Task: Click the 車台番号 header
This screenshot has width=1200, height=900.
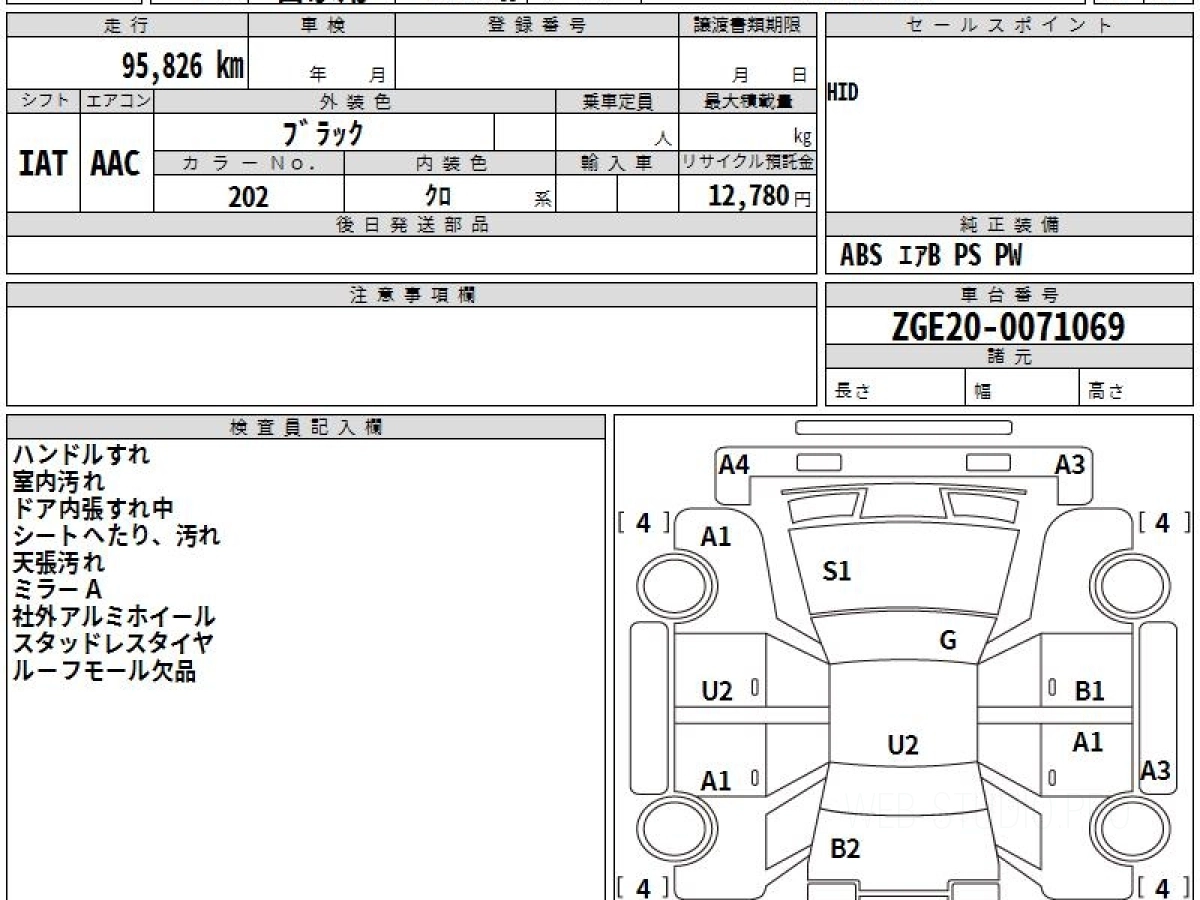Action: [x=1009, y=295]
